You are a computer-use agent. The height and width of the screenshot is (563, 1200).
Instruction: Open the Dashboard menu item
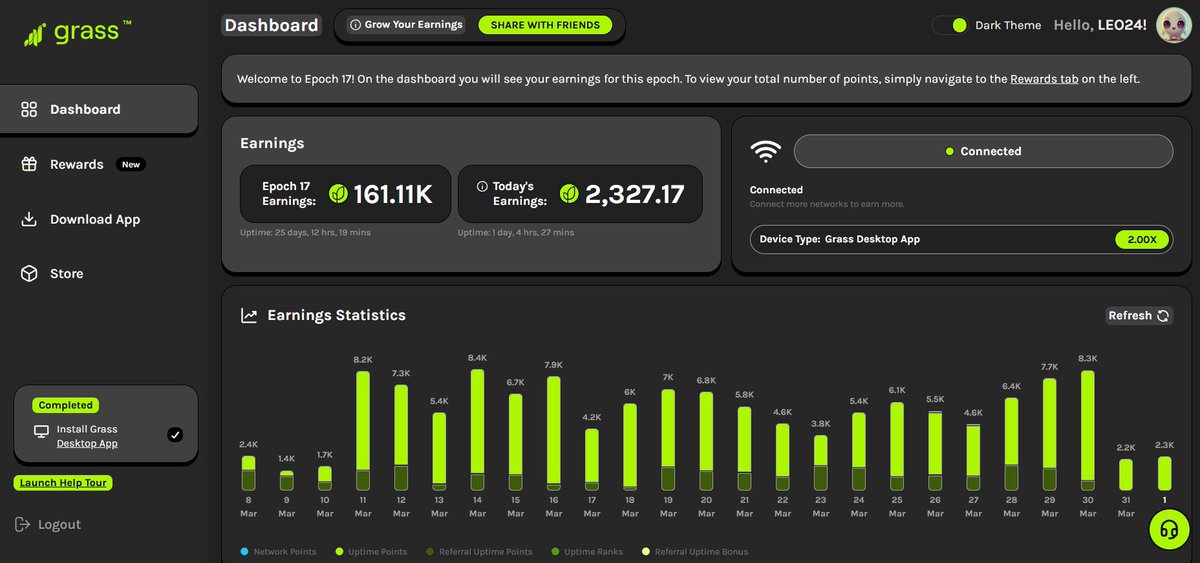tap(99, 109)
